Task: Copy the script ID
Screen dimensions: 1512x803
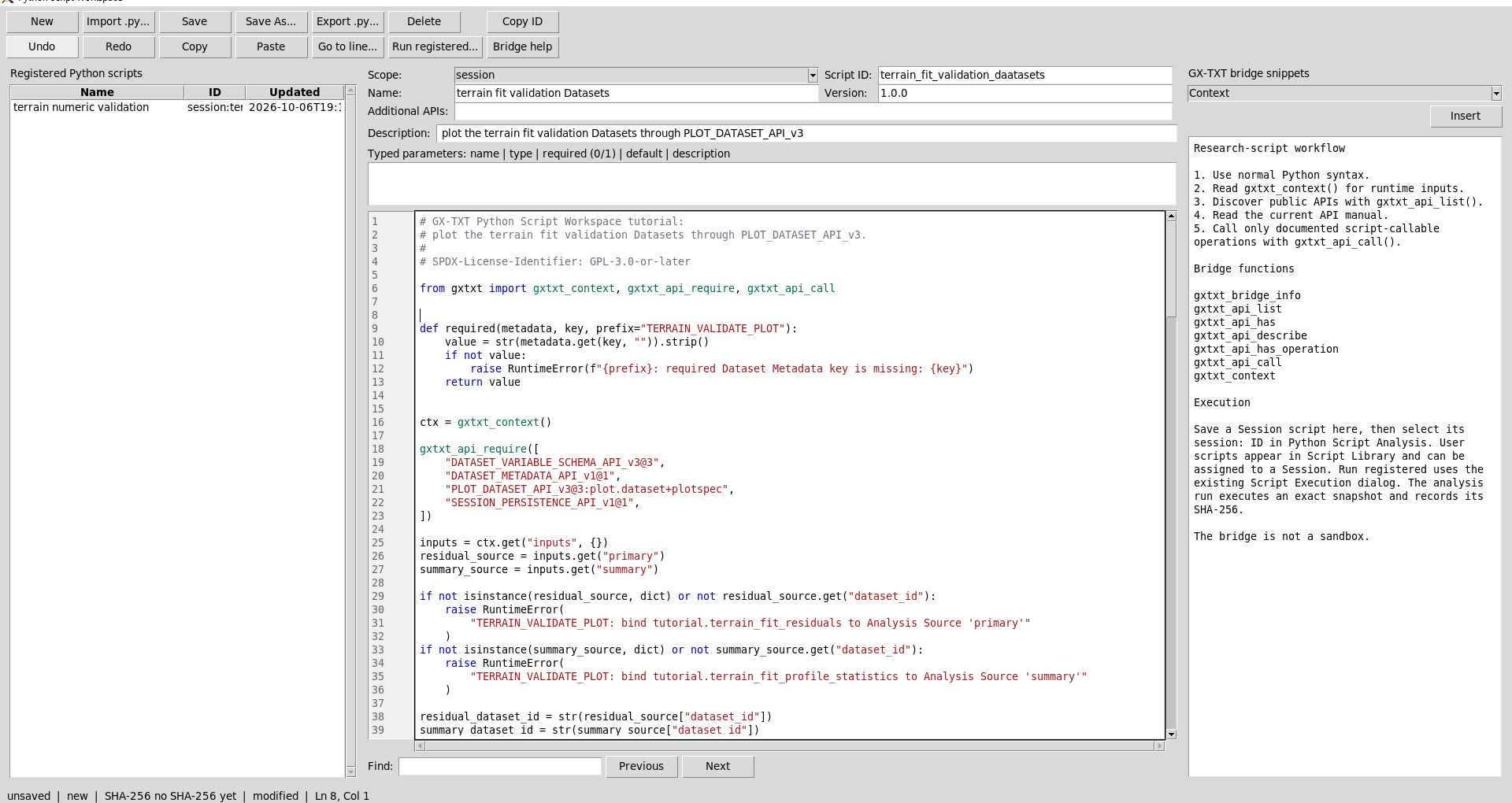Action: [x=523, y=22]
